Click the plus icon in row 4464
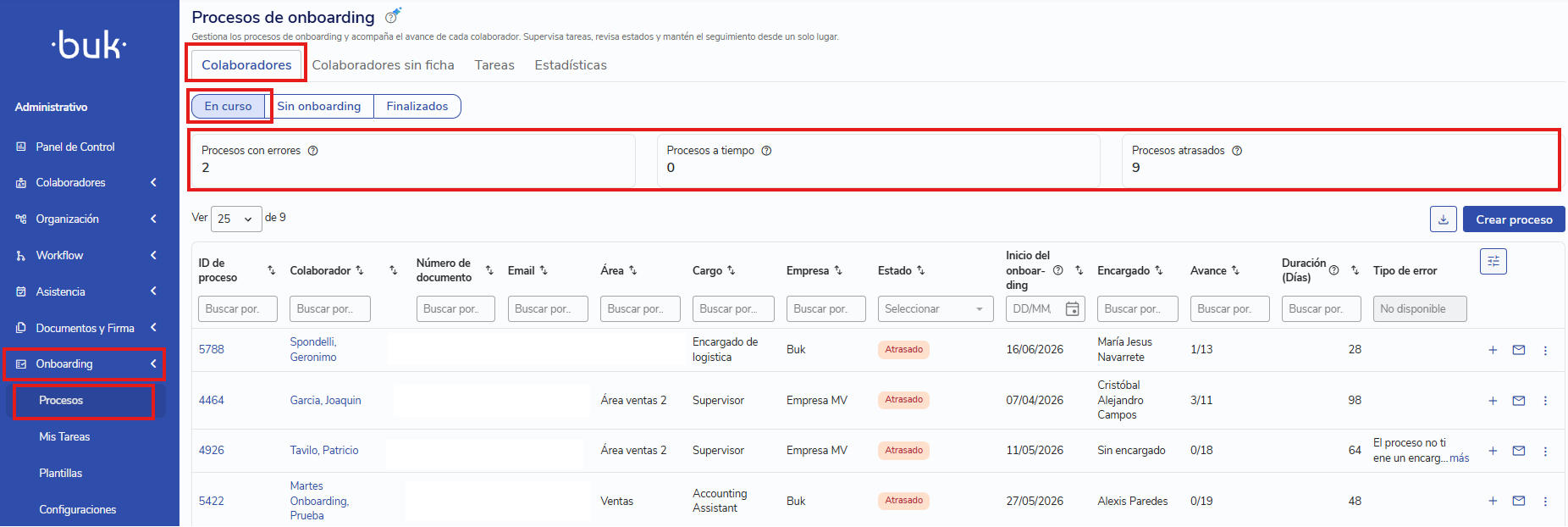 (x=1493, y=401)
